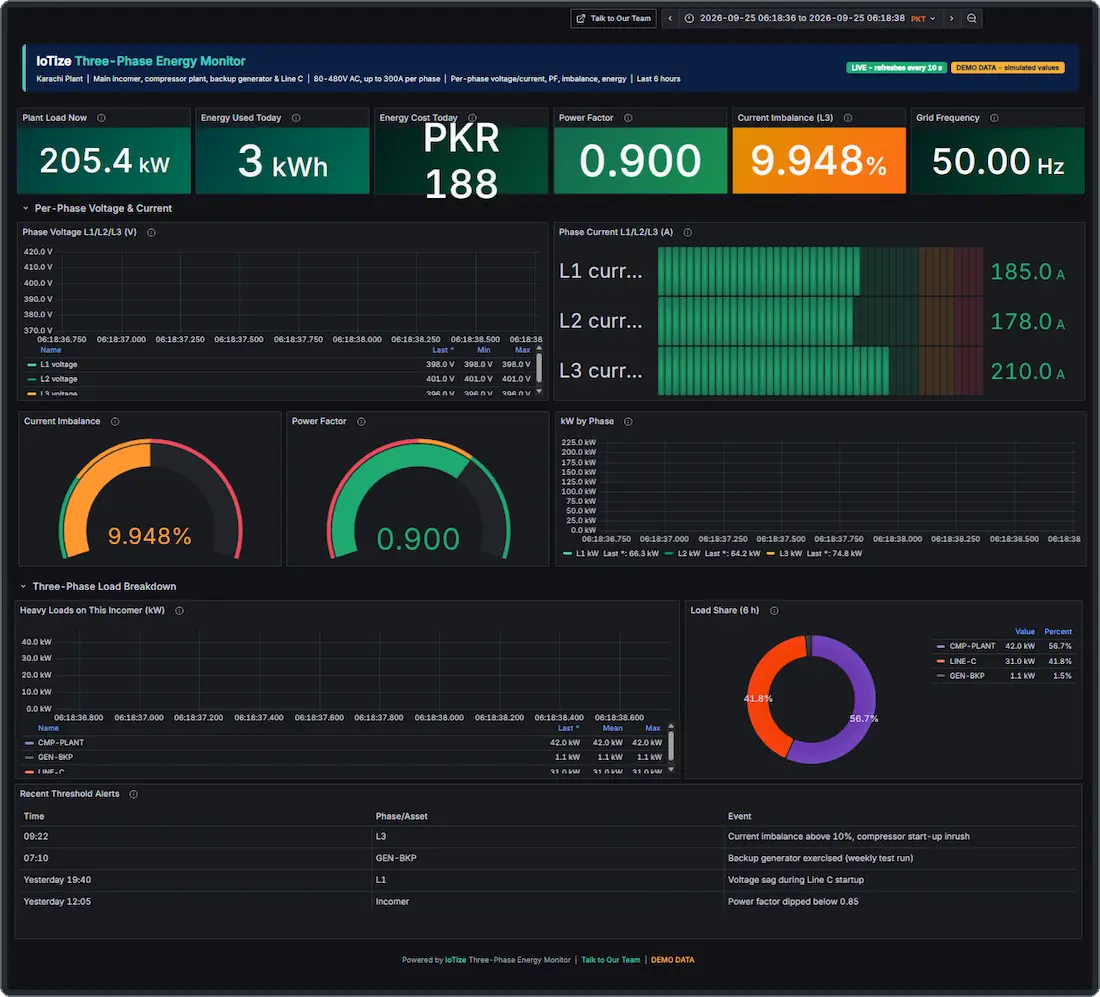Open info icon for Recent Threshold Alerts
The image size is (1100, 997).
[133, 794]
